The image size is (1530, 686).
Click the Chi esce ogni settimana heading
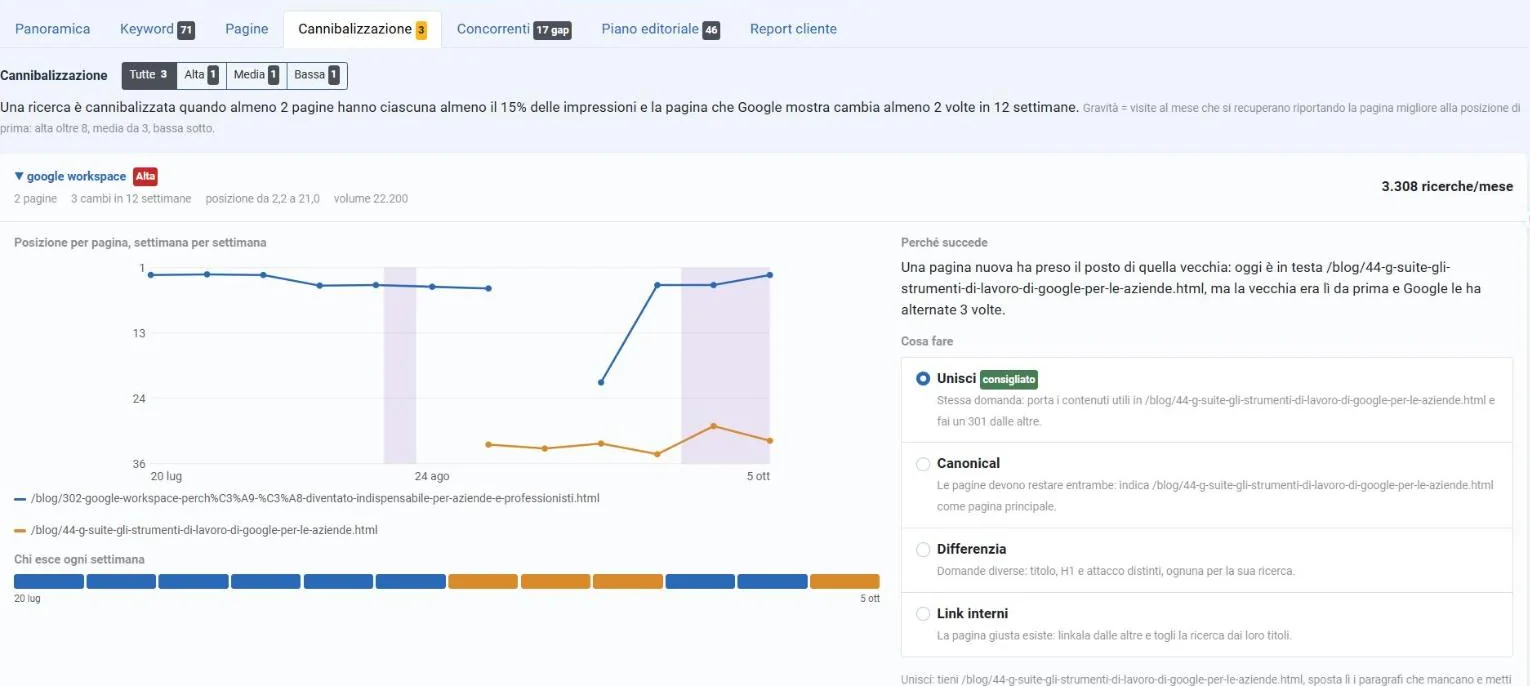(79, 559)
